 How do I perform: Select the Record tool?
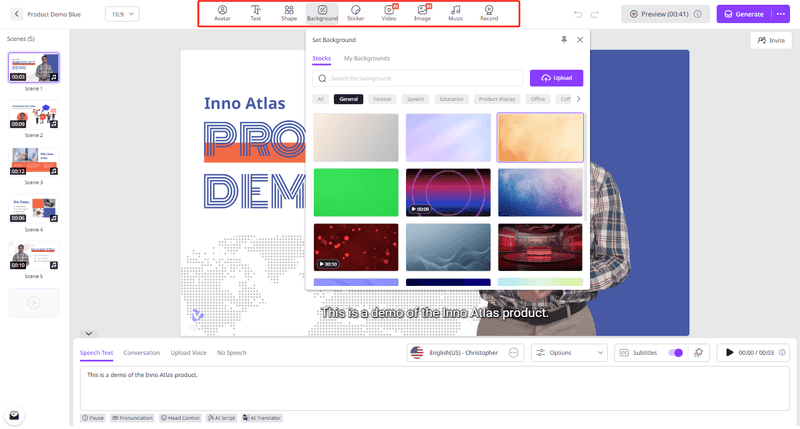tap(489, 13)
